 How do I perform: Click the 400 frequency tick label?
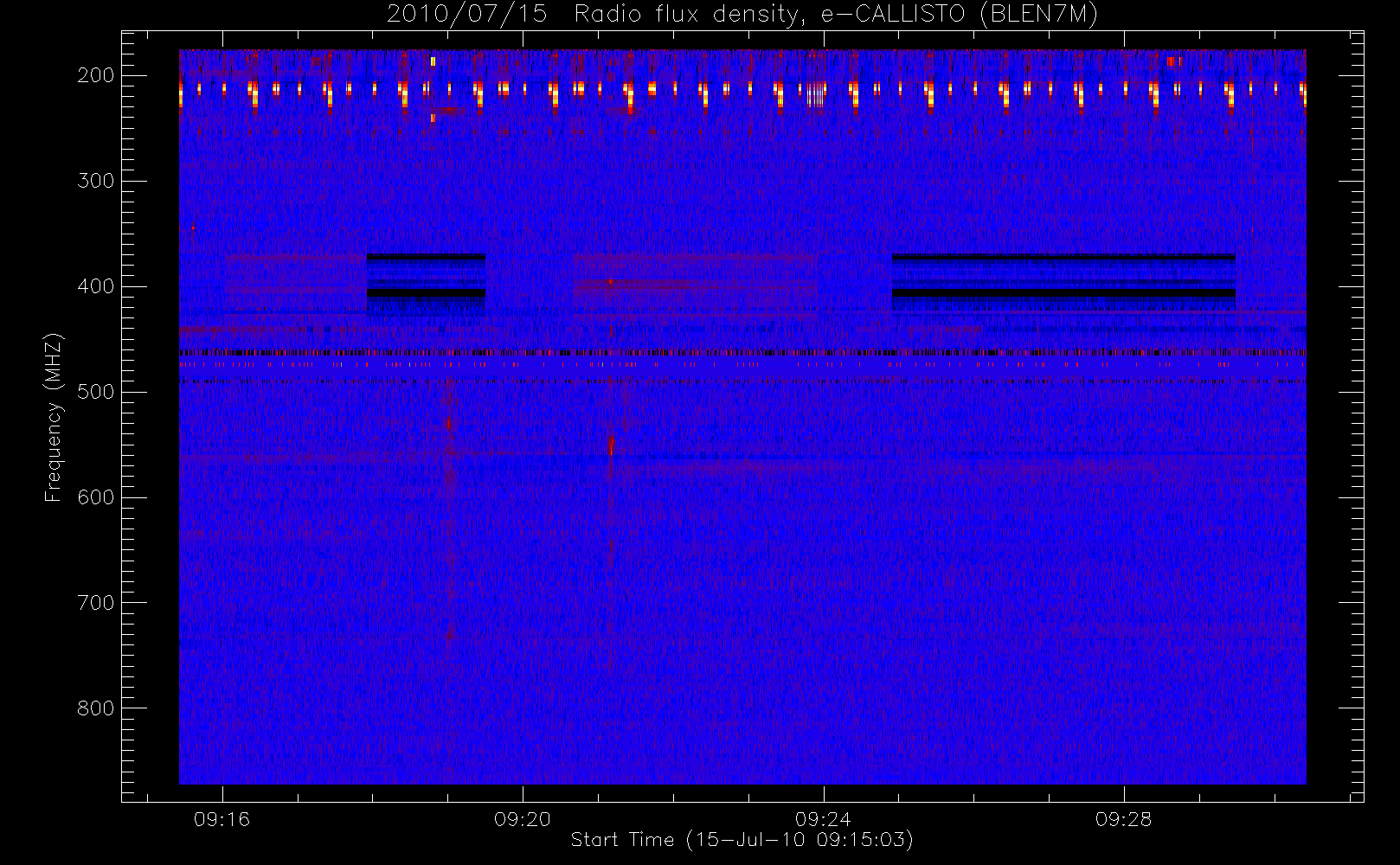tap(96, 286)
